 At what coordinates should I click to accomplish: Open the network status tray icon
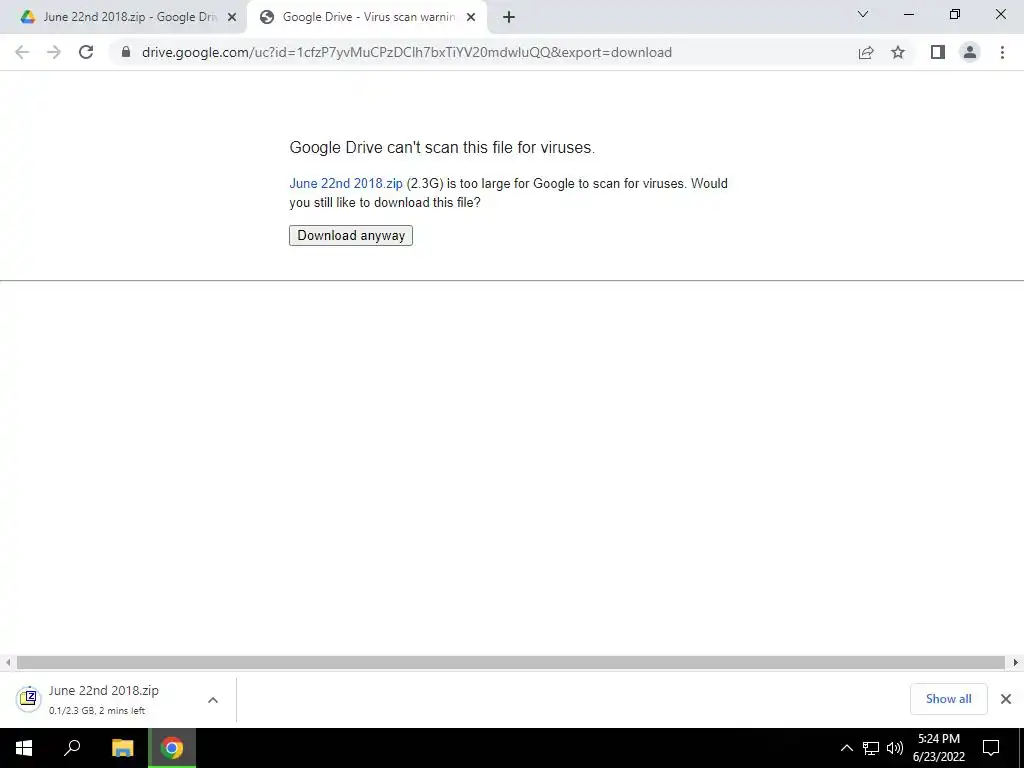(871, 748)
